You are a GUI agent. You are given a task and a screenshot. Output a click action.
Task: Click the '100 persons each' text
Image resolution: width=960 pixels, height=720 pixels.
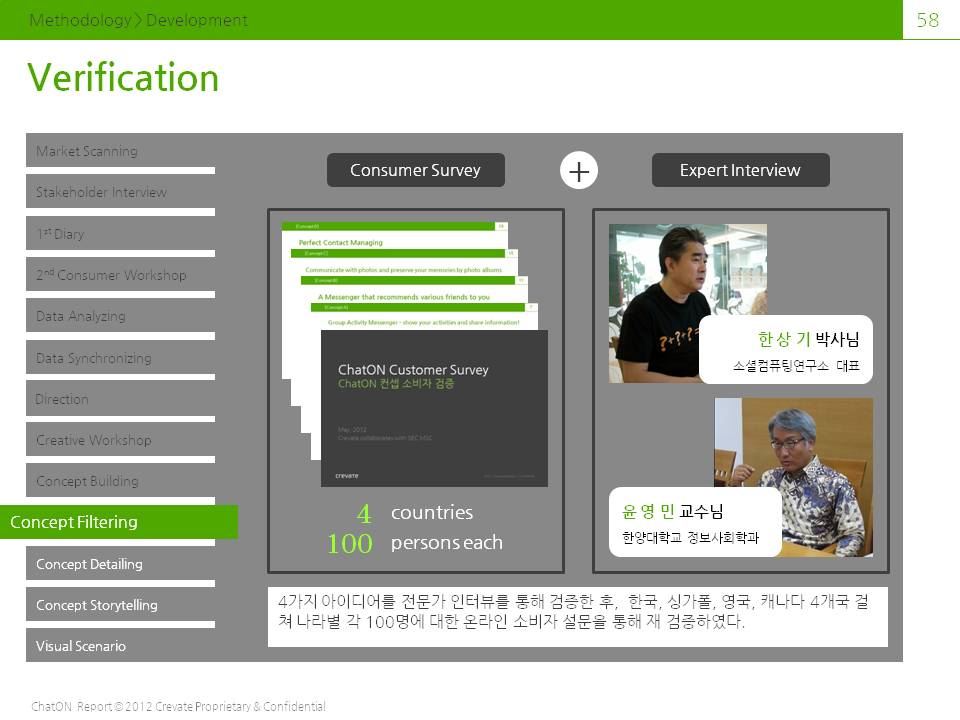[x=415, y=543]
